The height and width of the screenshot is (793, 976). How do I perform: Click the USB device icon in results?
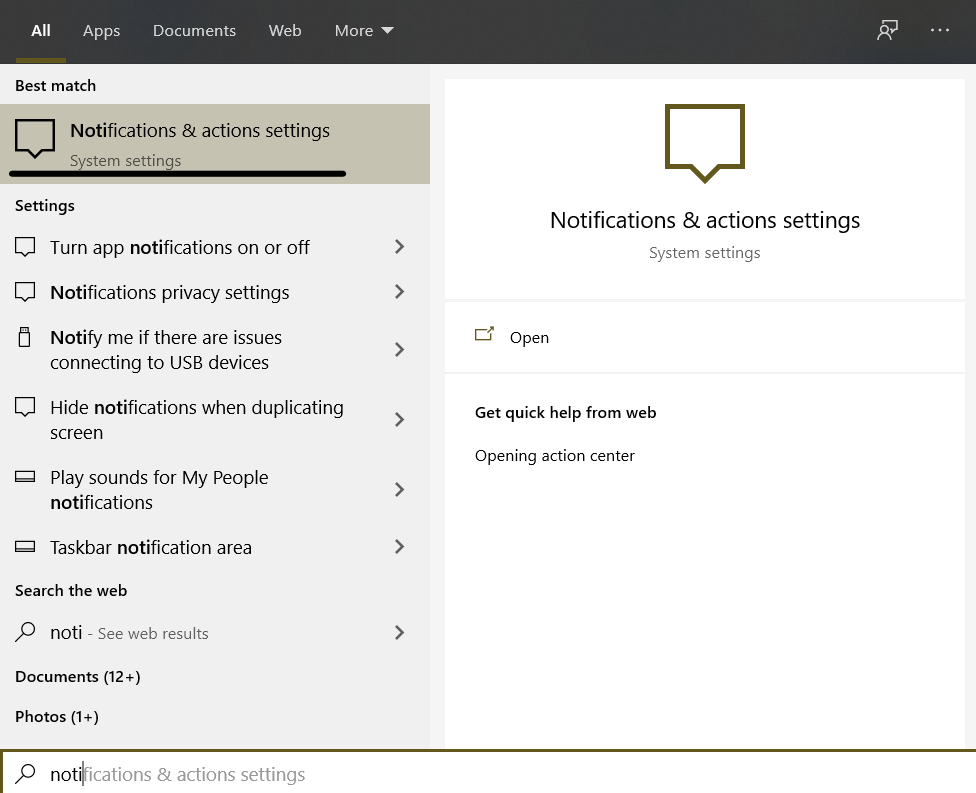point(25,338)
